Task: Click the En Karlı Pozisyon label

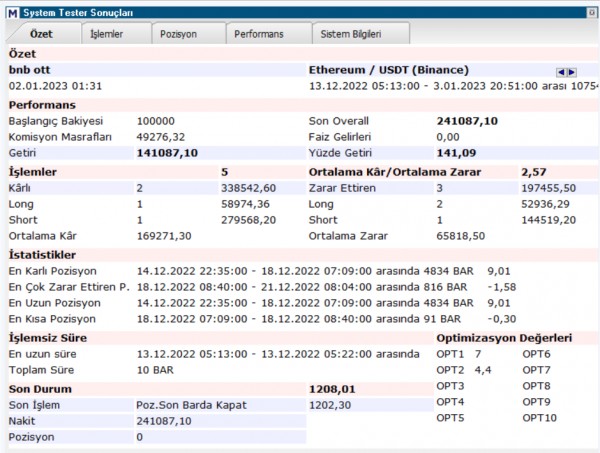Action: click(52, 271)
